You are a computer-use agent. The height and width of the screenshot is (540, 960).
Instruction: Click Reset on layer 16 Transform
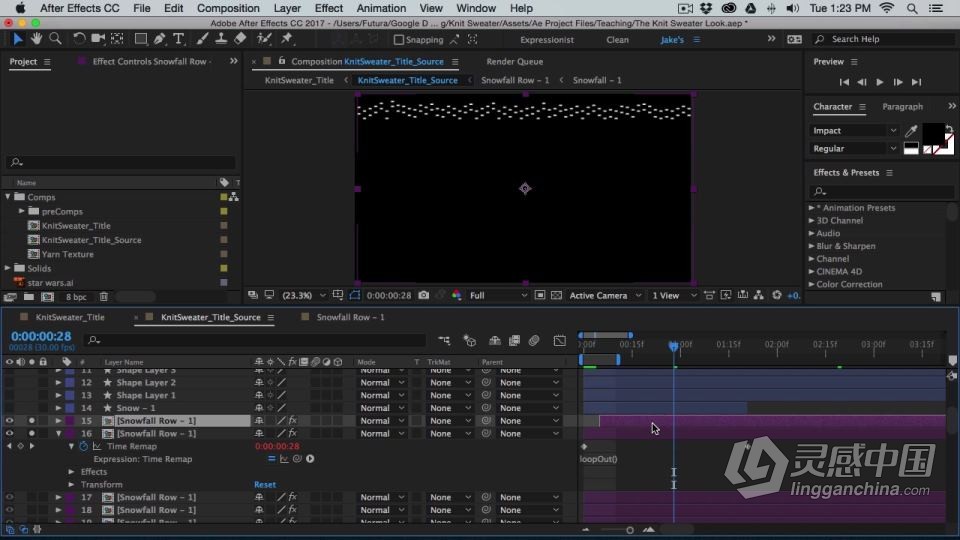point(264,484)
